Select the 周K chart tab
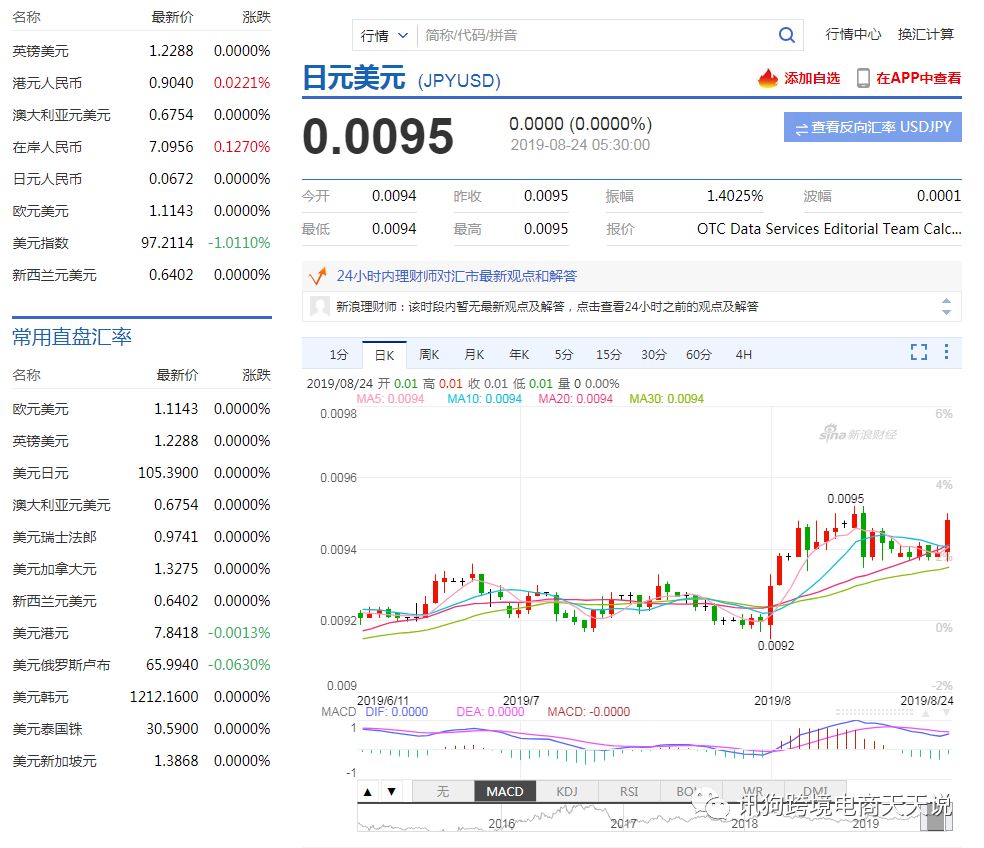The height and width of the screenshot is (848, 984). [x=429, y=355]
